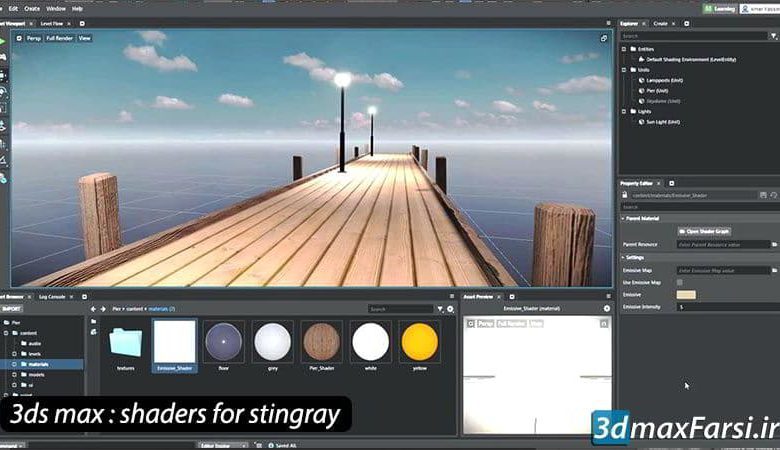Open the Edit menu
This screenshot has height=450, width=780.
(13, 9)
